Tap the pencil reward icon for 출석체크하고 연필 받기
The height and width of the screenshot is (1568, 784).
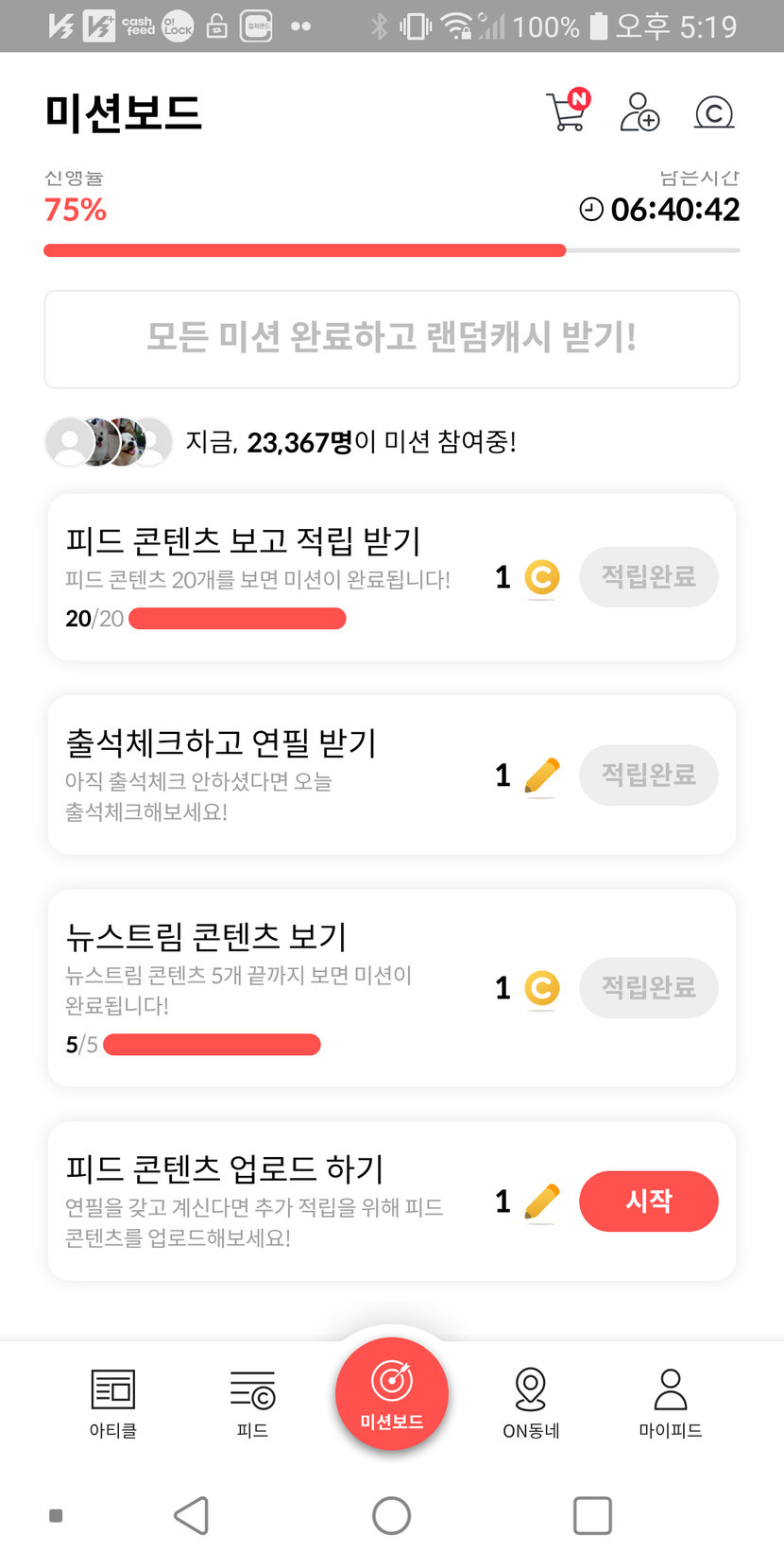point(541,776)
